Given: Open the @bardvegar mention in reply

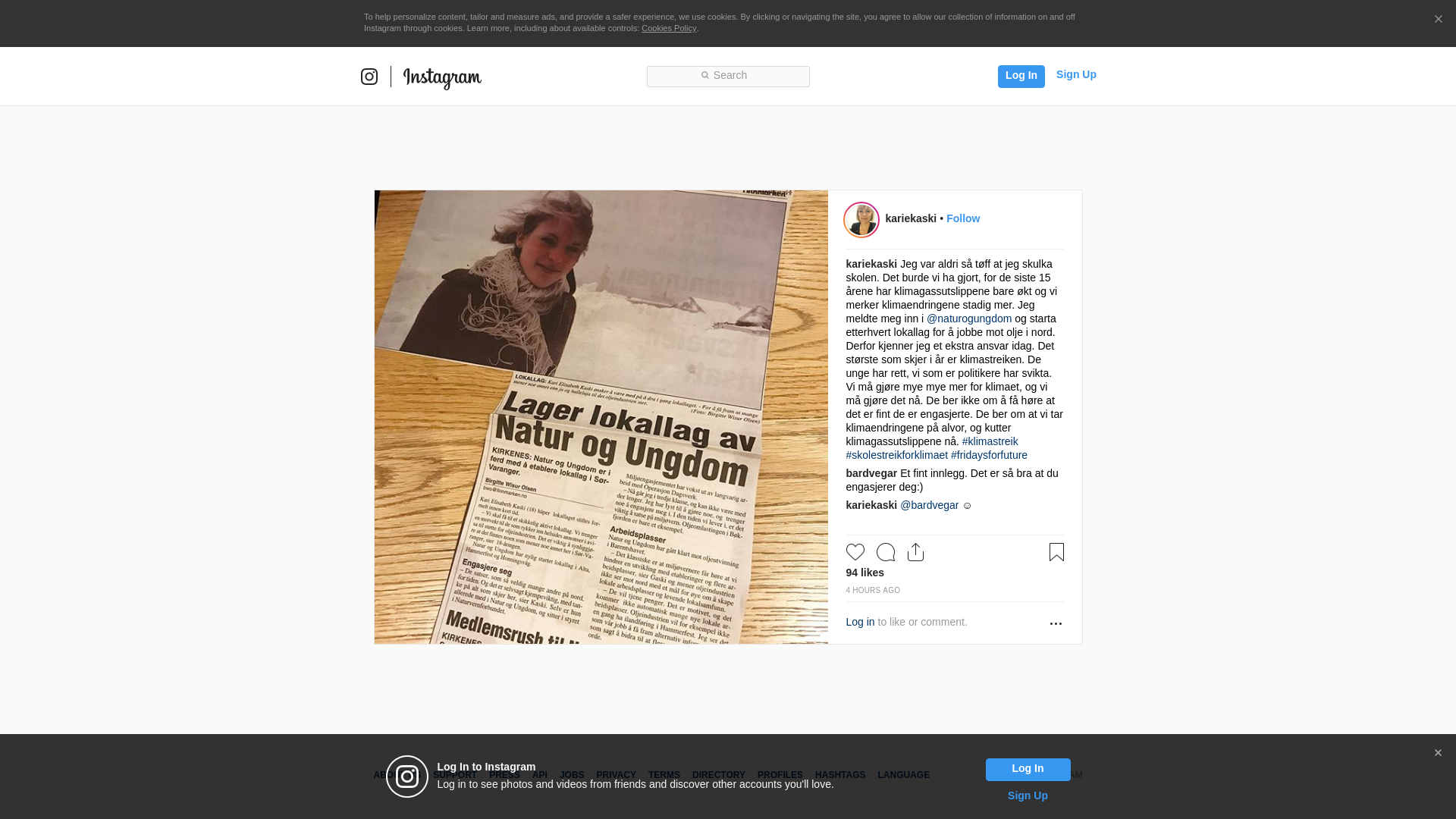Looking at the screenshot, I should [x=929, y=505].
